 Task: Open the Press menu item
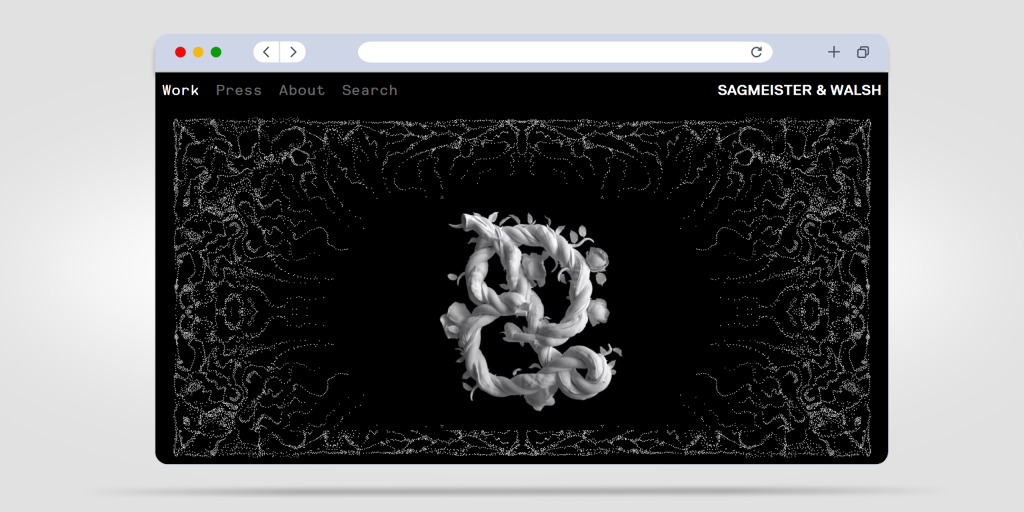(x=239, y=90)
